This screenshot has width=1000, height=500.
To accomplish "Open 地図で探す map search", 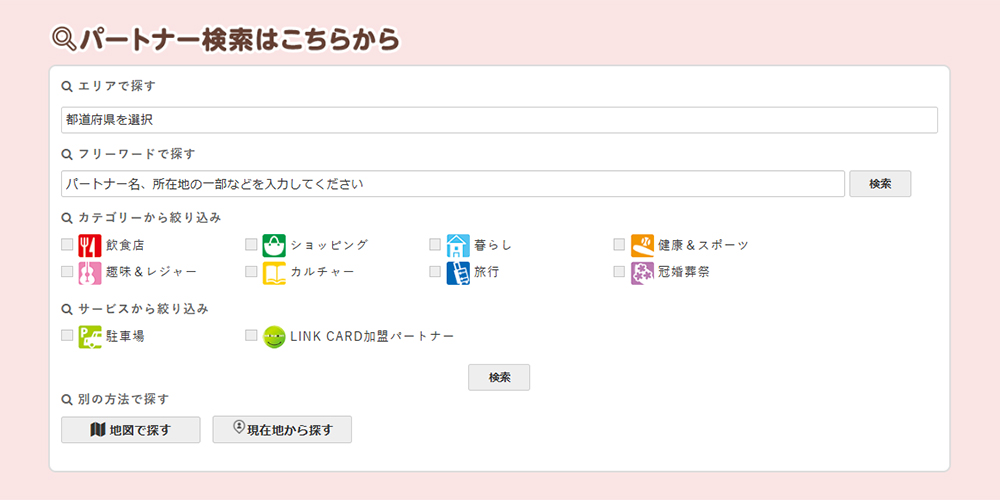I will point(131,430).
